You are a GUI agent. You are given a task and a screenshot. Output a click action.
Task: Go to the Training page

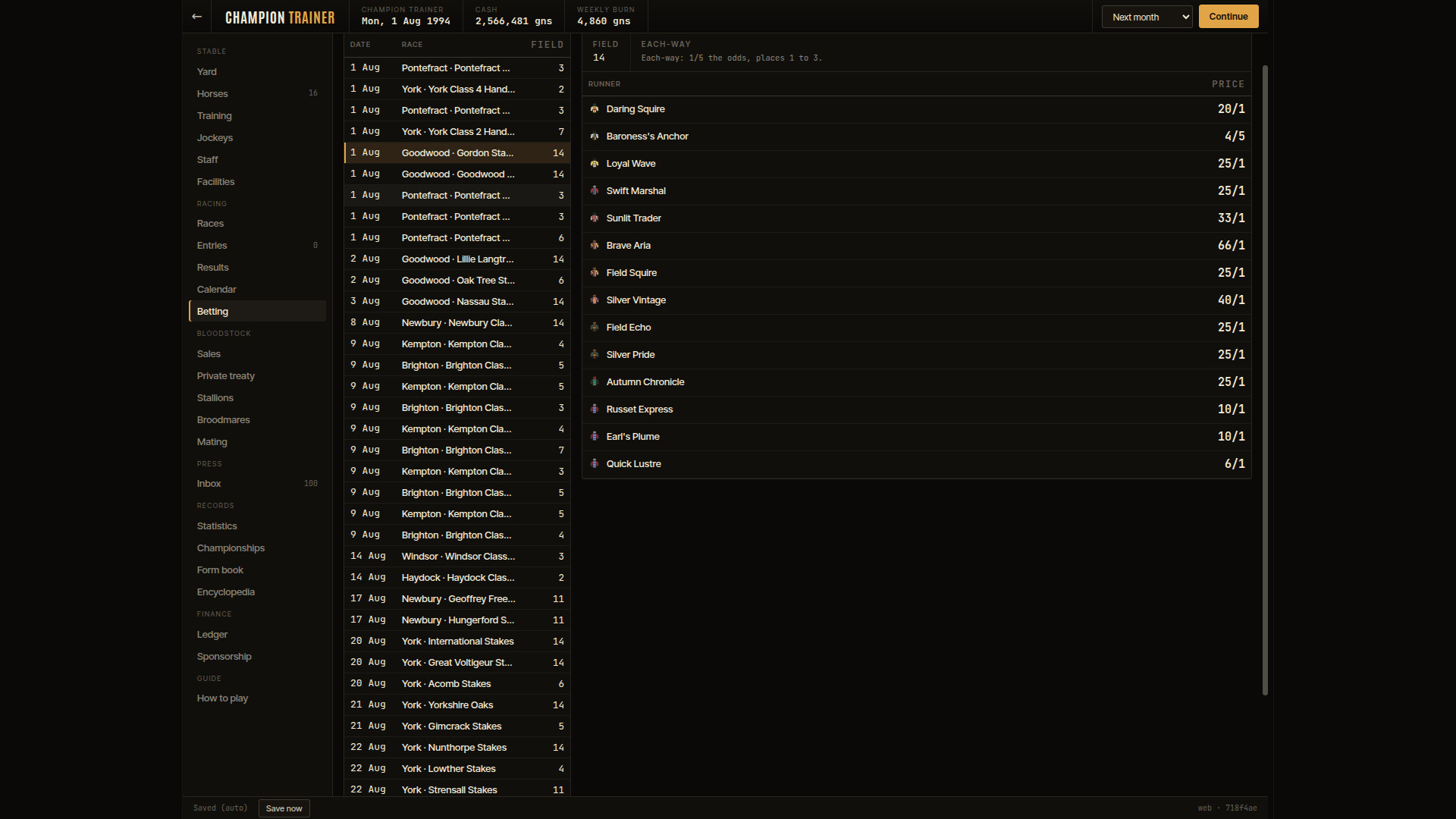click(257, 116)
